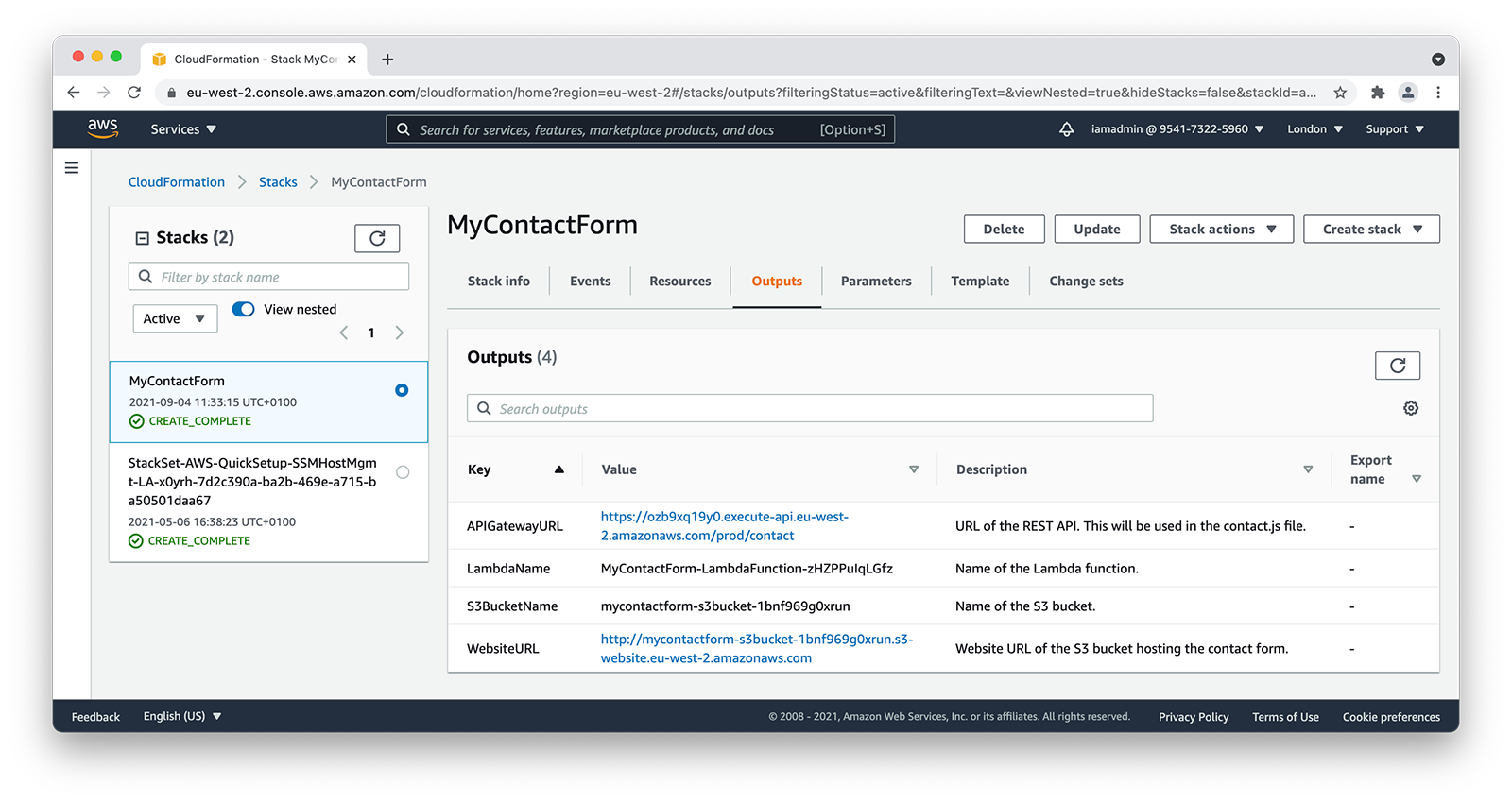The image size is (1512, 802).
Task: Open the Chrome profile avatar
Action: [x=1408, y=93]
